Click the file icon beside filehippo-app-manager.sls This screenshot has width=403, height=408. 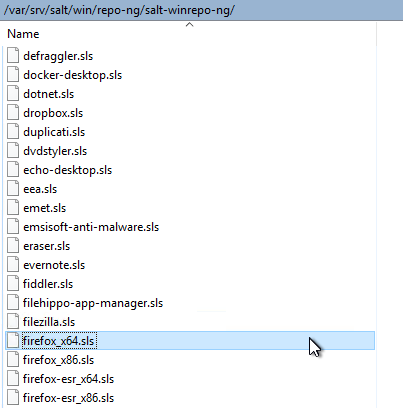(x=13, y=302)
